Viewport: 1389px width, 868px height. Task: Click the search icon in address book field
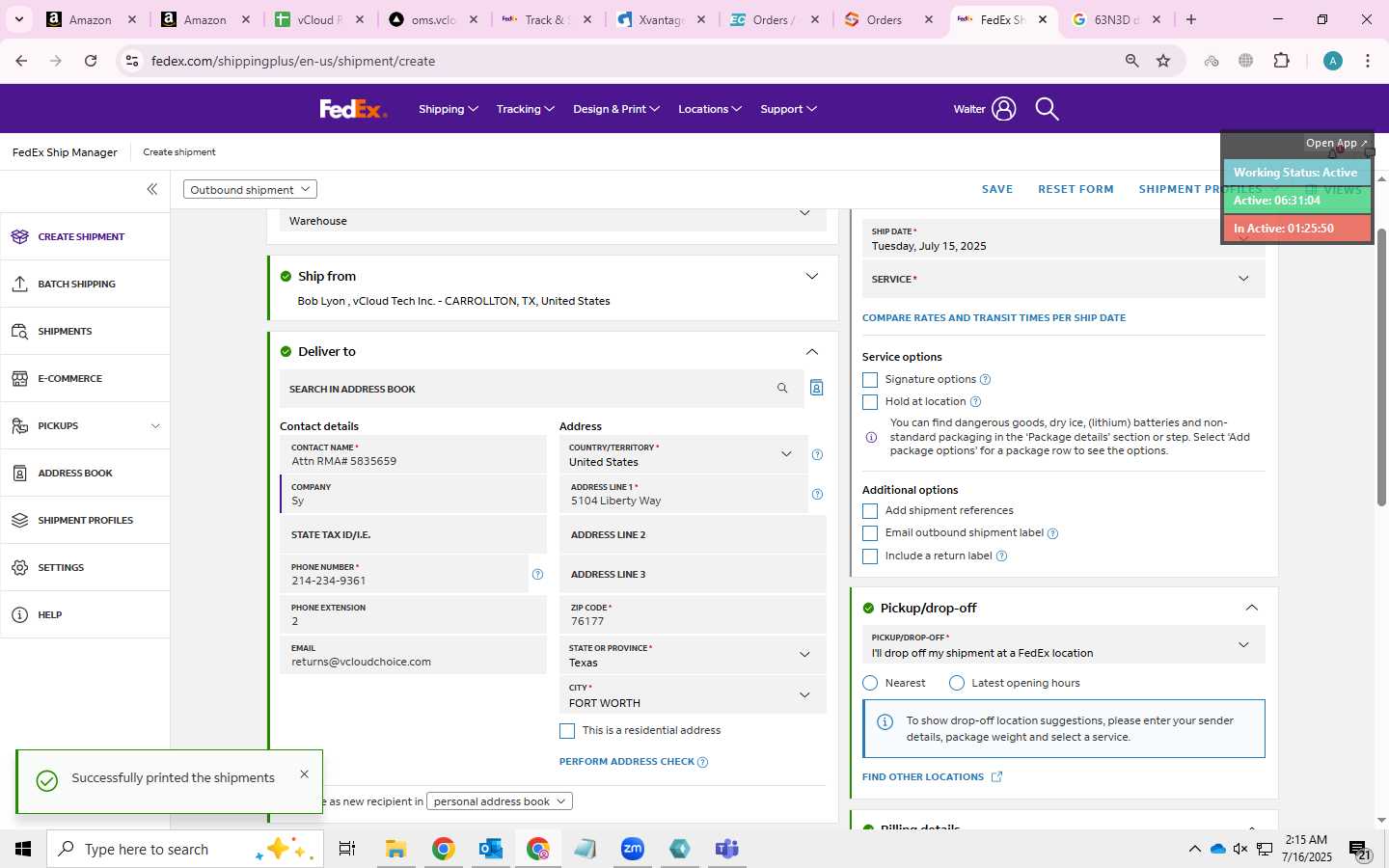coord(782,388)
